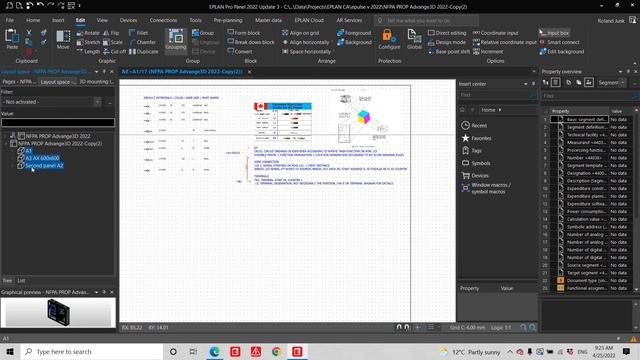This screenshot has height=360, width=640.
Task: Switch to the Insert ribbon tab
Action: pos(58,20)
